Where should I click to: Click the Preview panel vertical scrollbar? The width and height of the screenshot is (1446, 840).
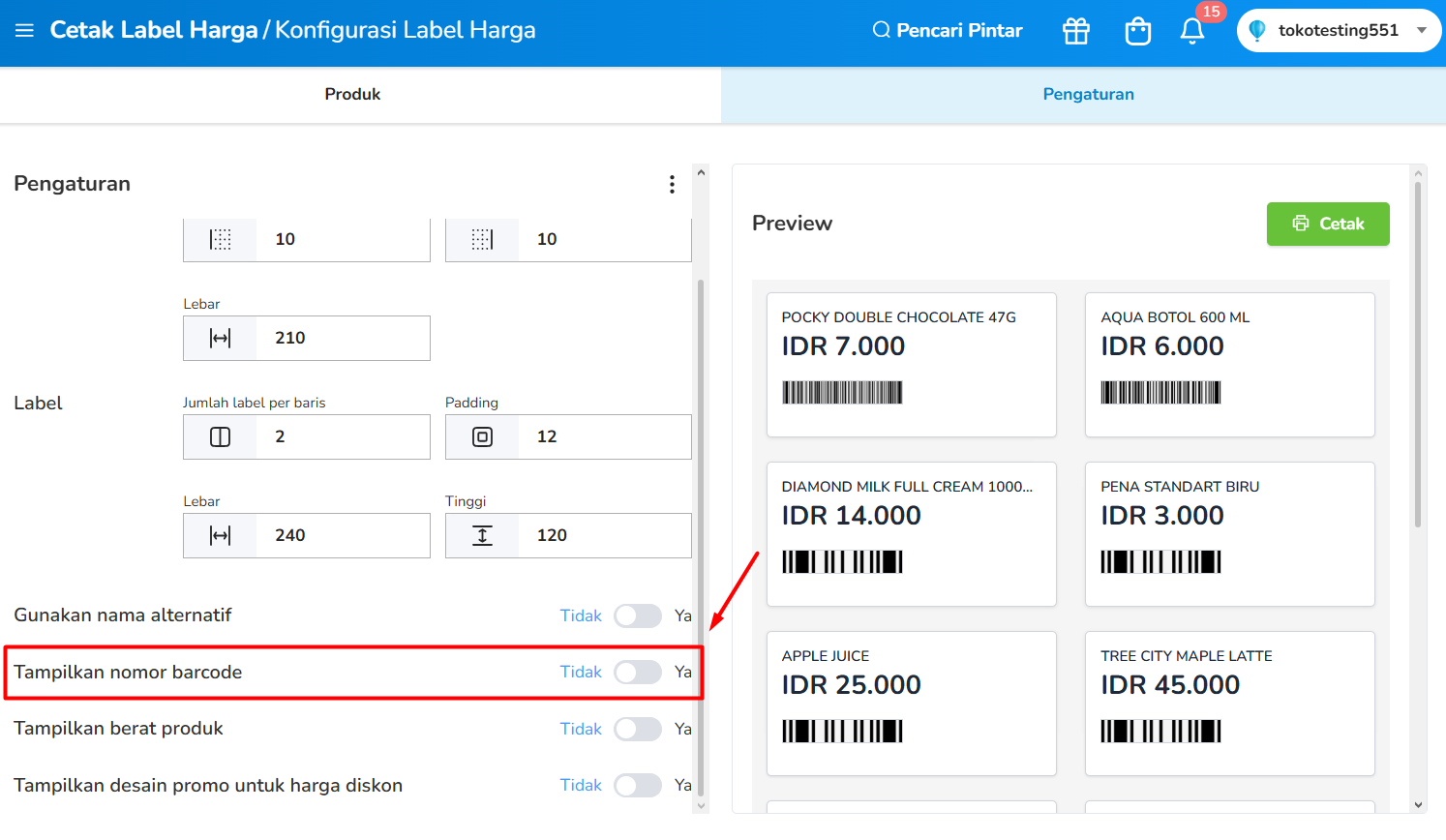pyautogui.click(x=1418, y=355)
